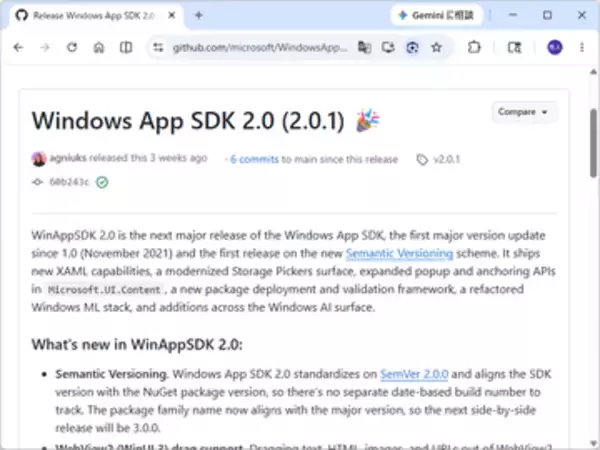Open the extensions puzzle icon
The image size is (600, 450).
[474, 47]
